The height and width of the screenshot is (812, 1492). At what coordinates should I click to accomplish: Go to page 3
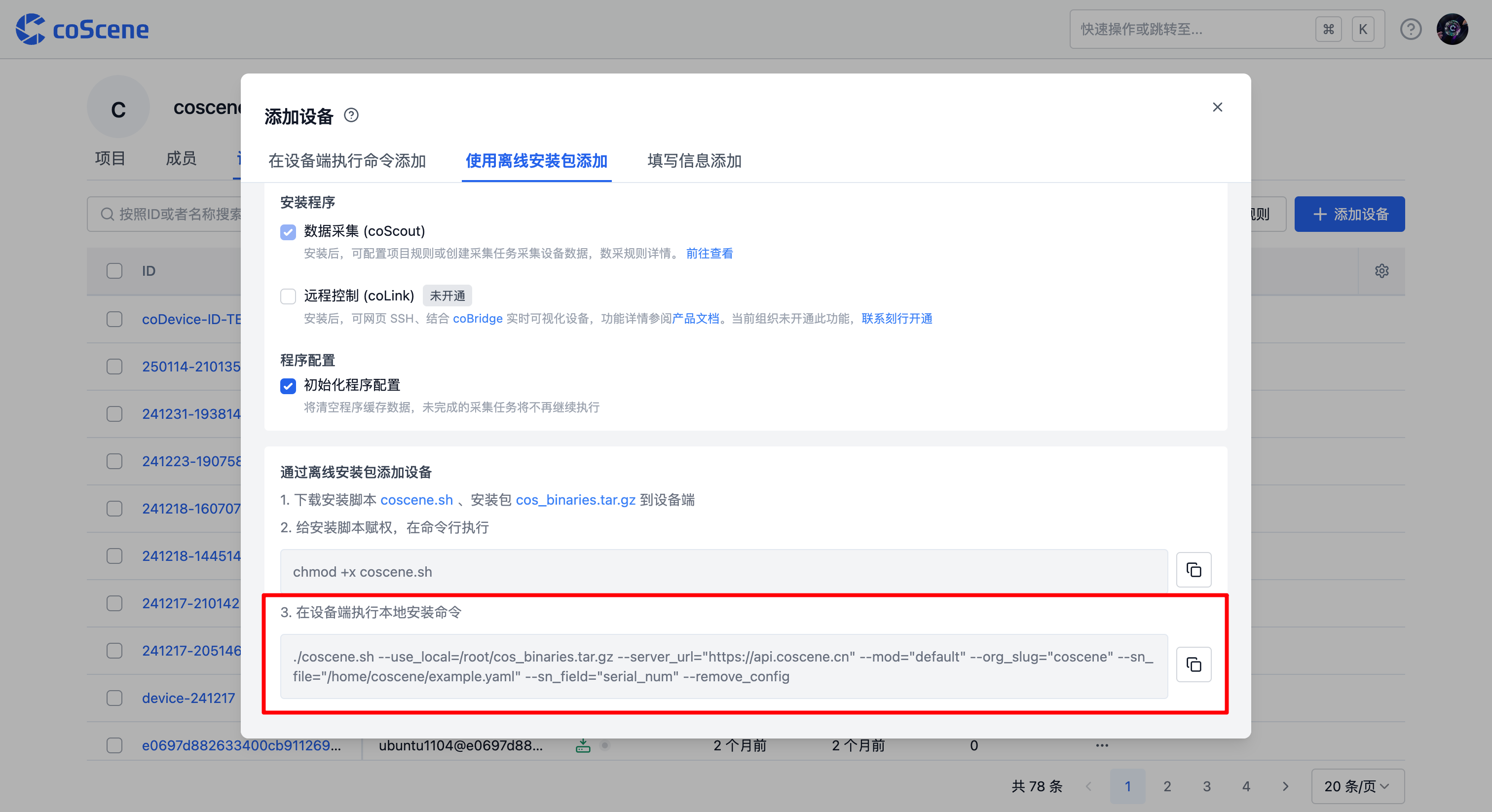1207,786
